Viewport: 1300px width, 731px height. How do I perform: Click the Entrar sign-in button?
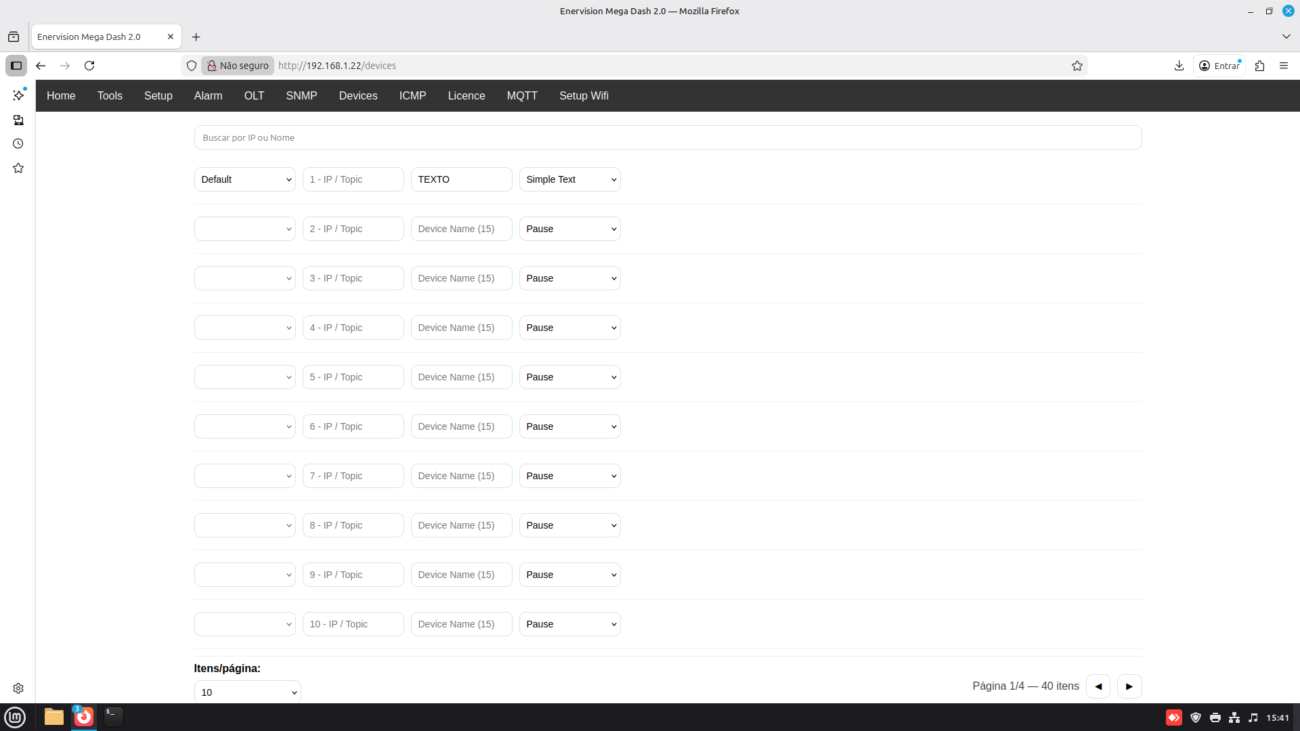click(1220, 66)
